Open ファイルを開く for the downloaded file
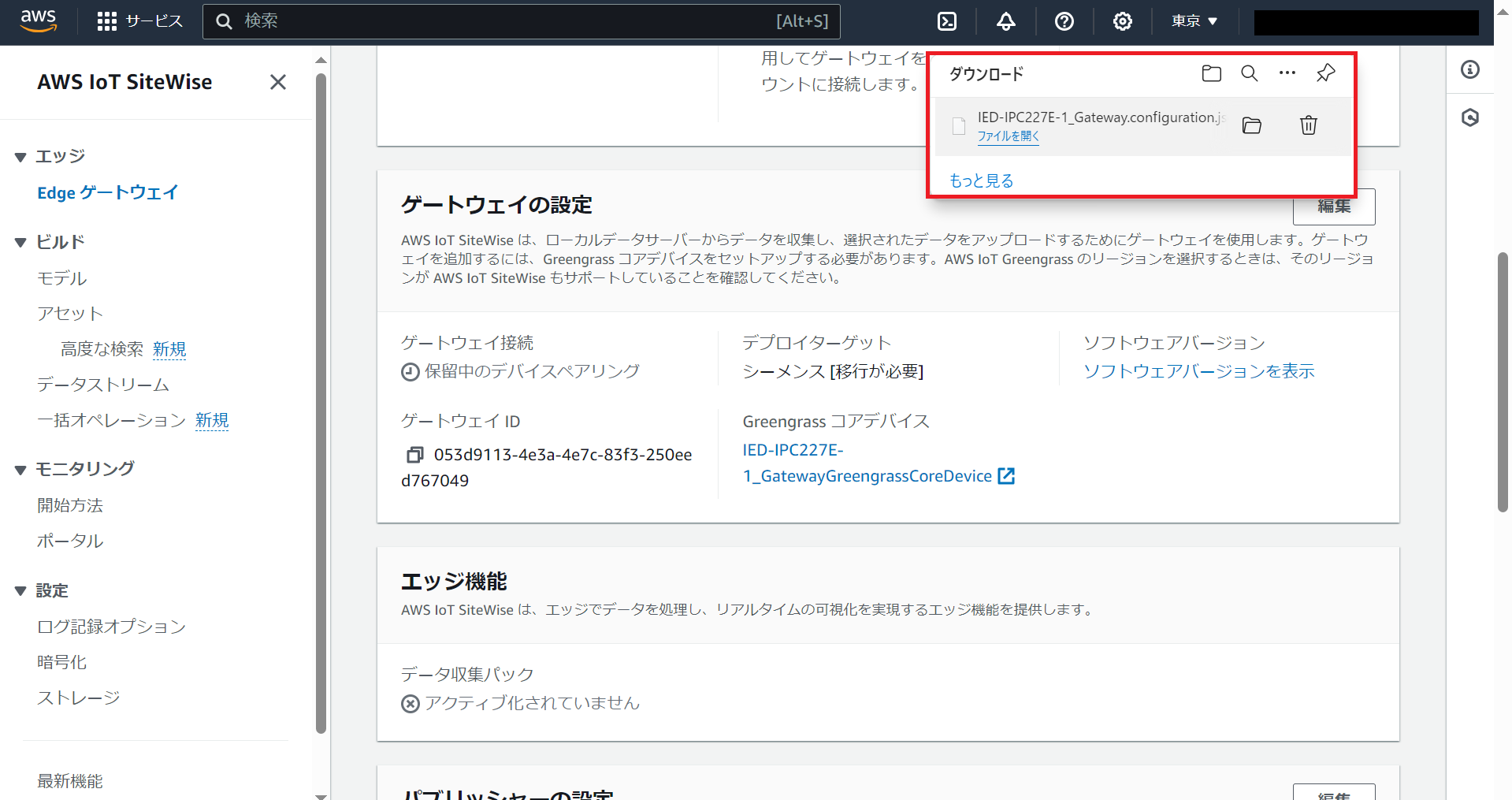The image size is (1512, 800). pos(1008,136)
